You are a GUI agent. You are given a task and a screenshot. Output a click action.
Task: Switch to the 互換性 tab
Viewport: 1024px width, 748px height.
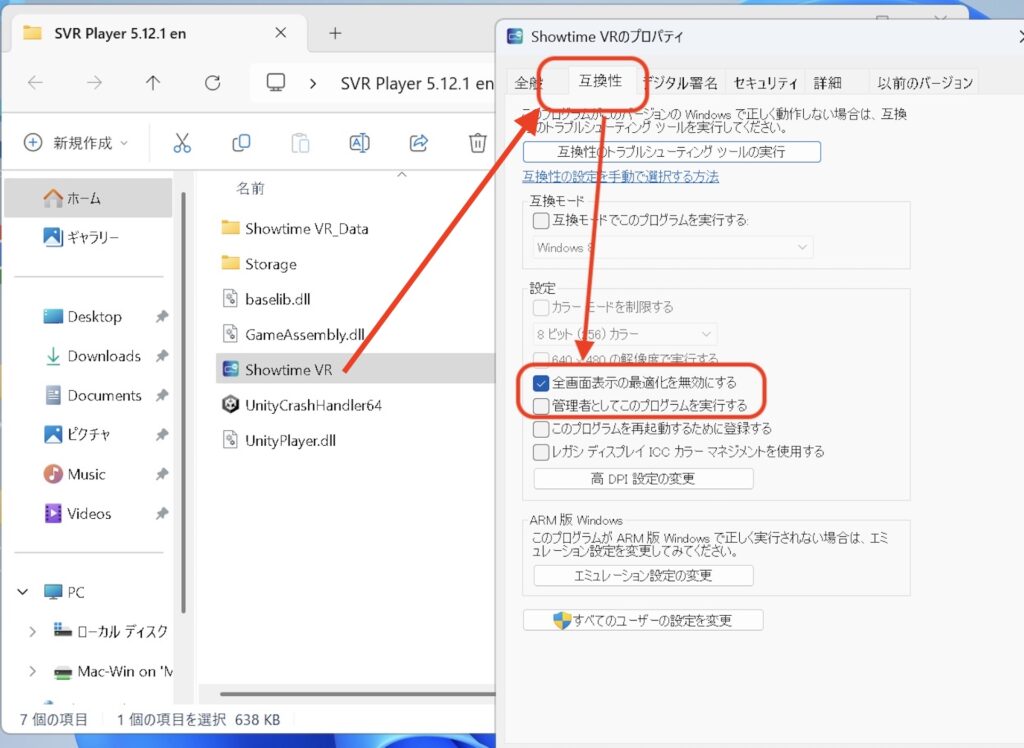(600, 81)
